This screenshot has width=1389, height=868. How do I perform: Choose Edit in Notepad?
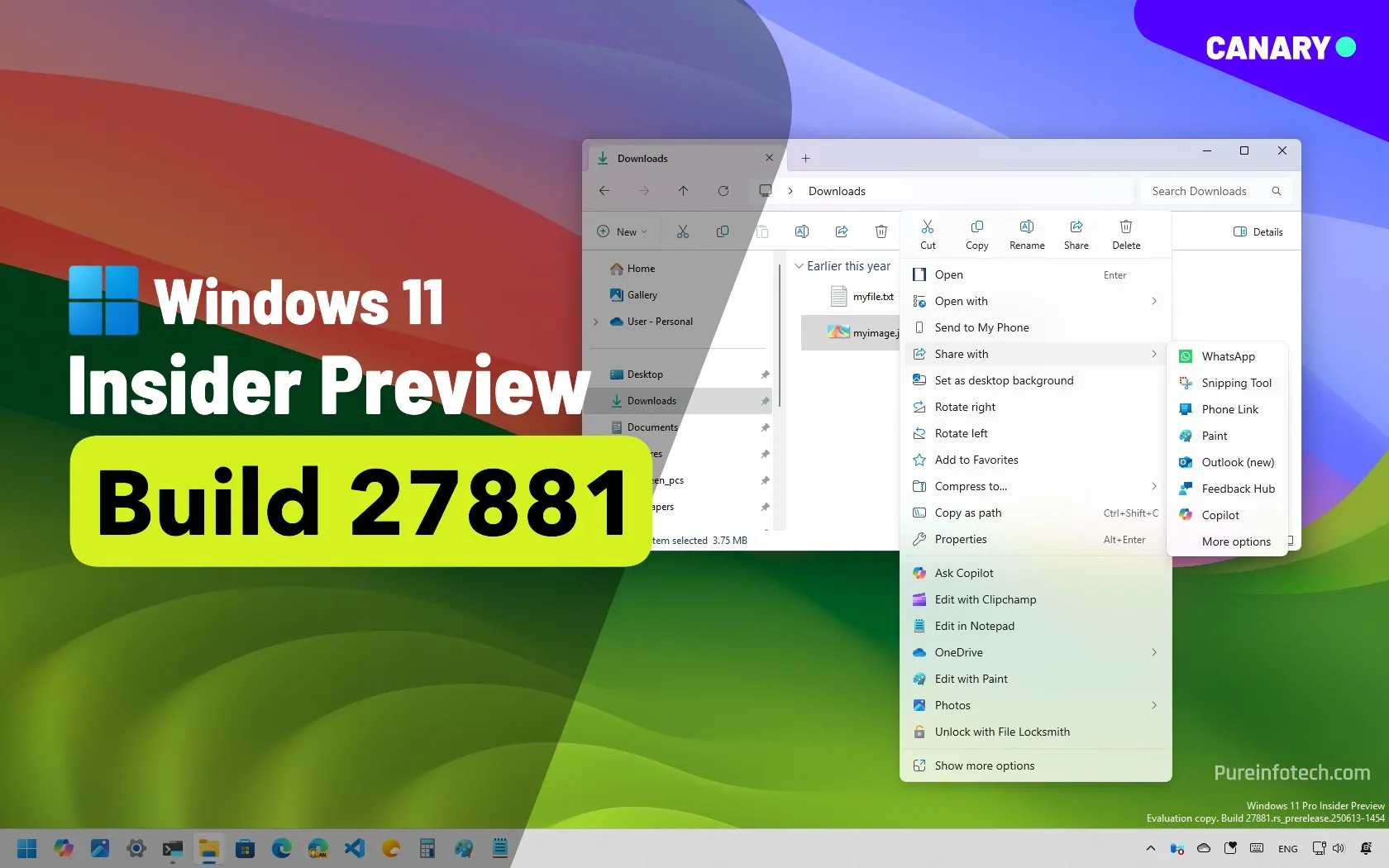pos(1036,626)
